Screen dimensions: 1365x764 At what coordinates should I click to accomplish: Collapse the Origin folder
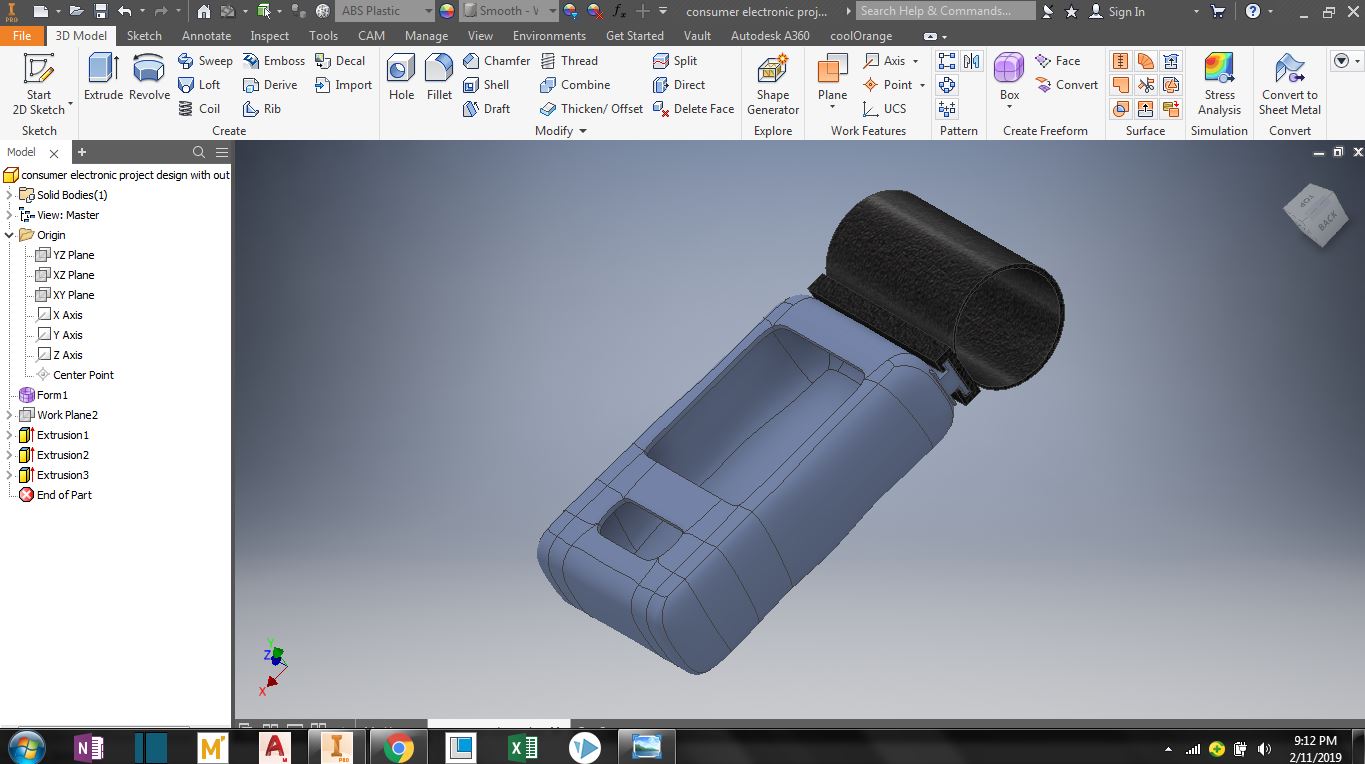tap(10, 235)
